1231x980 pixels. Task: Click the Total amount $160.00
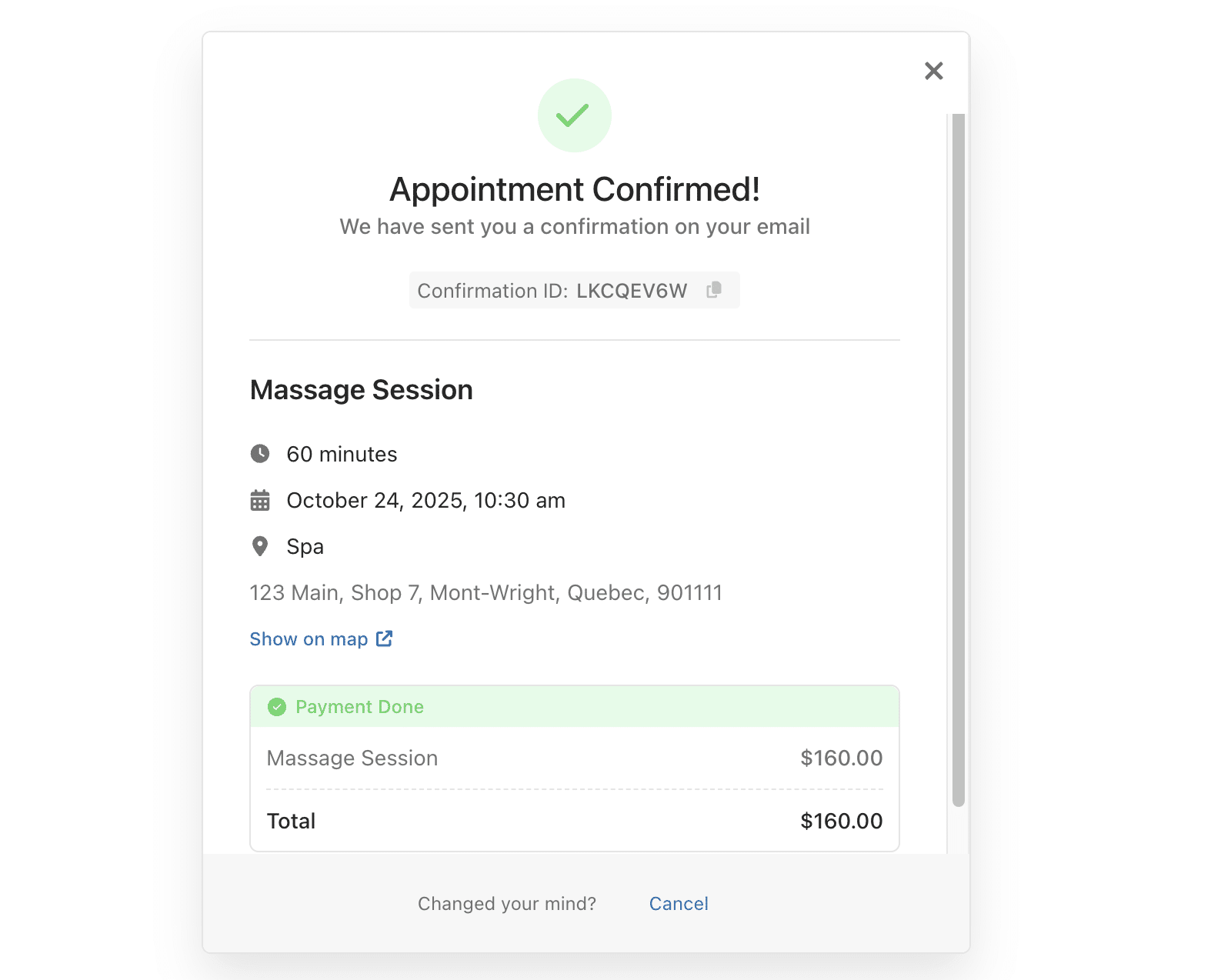[841, 822]
